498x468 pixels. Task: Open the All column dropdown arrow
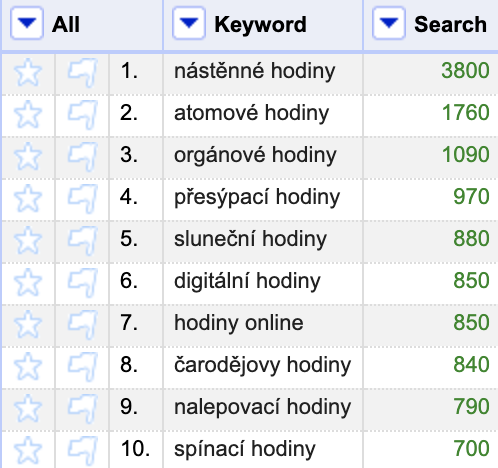pos(27,23)
